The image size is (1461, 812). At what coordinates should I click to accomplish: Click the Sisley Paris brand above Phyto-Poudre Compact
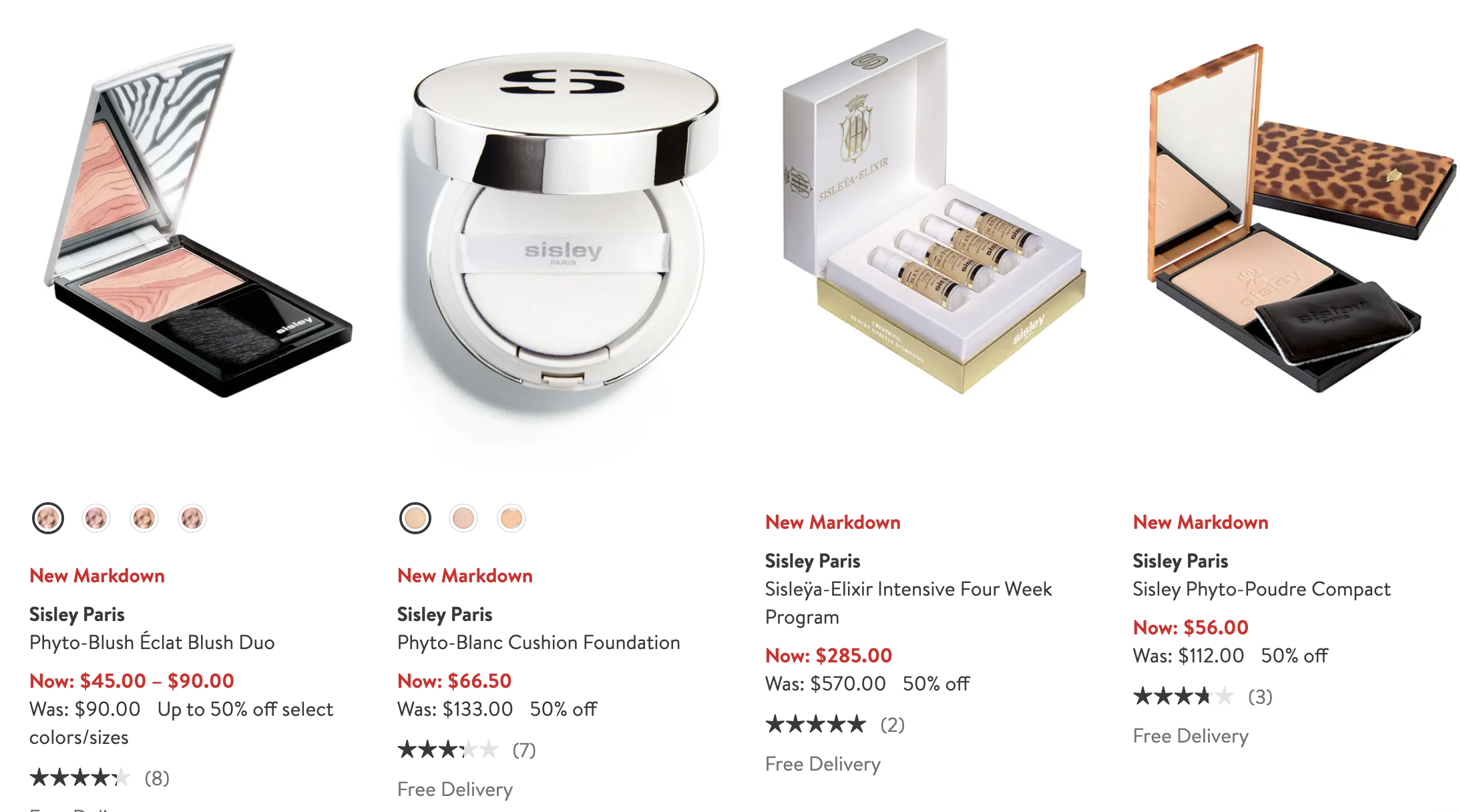click(1181, 561)
